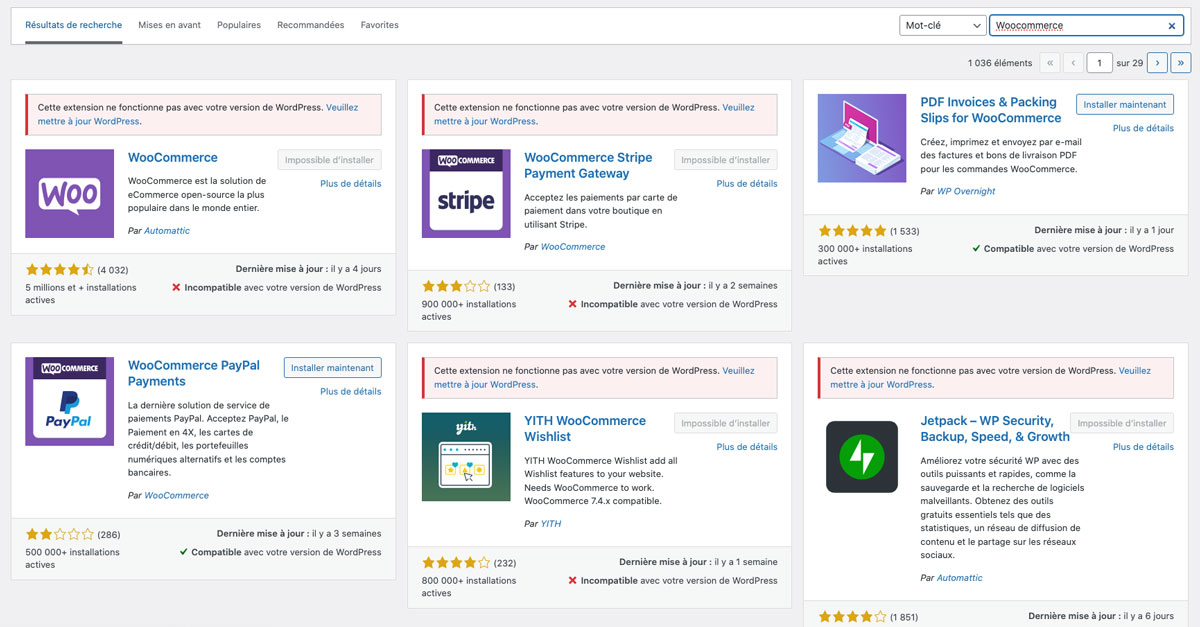Clear the search field with the X icon
The height and width of the screenshot is (627, 1200).
click(x=1171, y=25)
